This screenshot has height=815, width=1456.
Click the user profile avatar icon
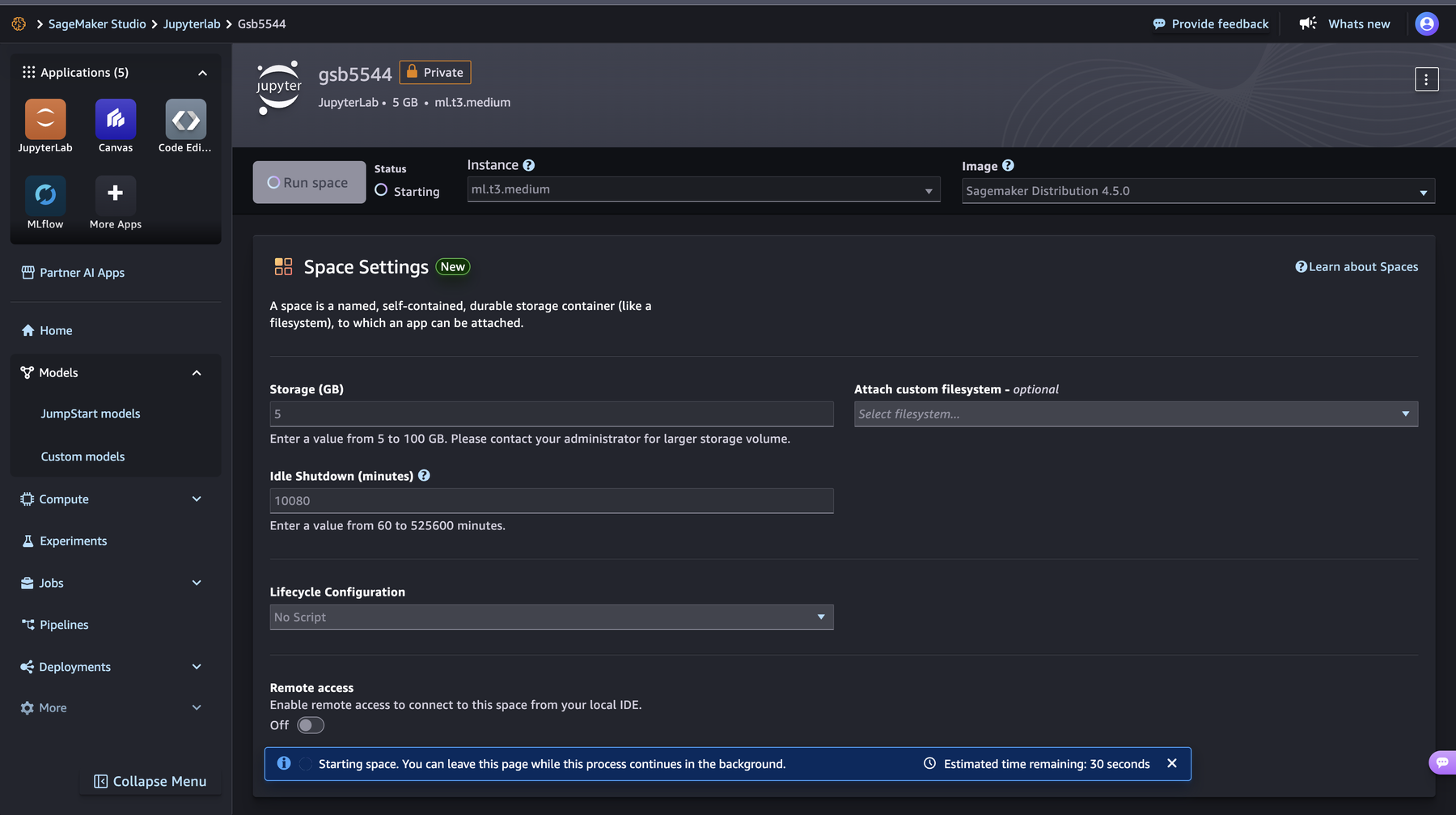tap(1427, 23)
